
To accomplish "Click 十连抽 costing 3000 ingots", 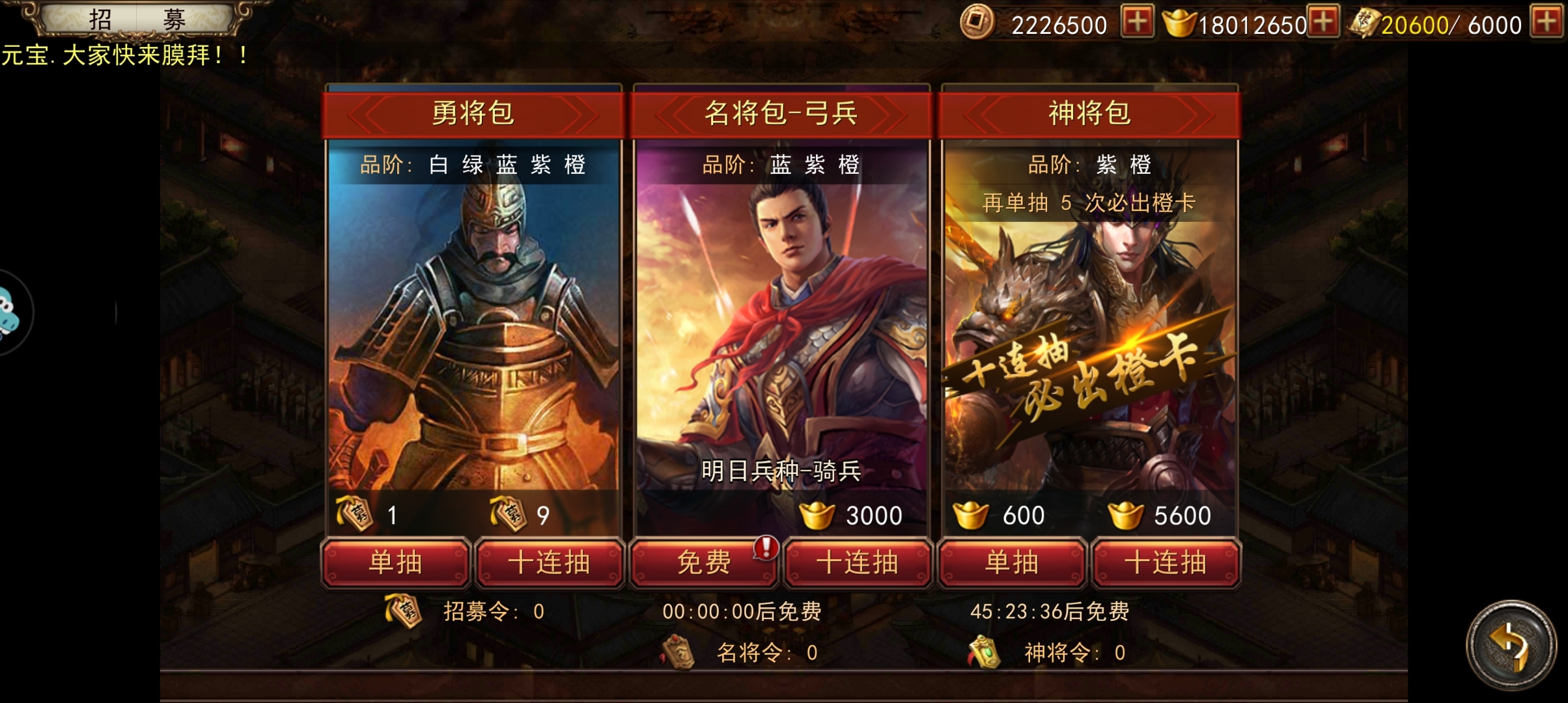I will (858, 562).
